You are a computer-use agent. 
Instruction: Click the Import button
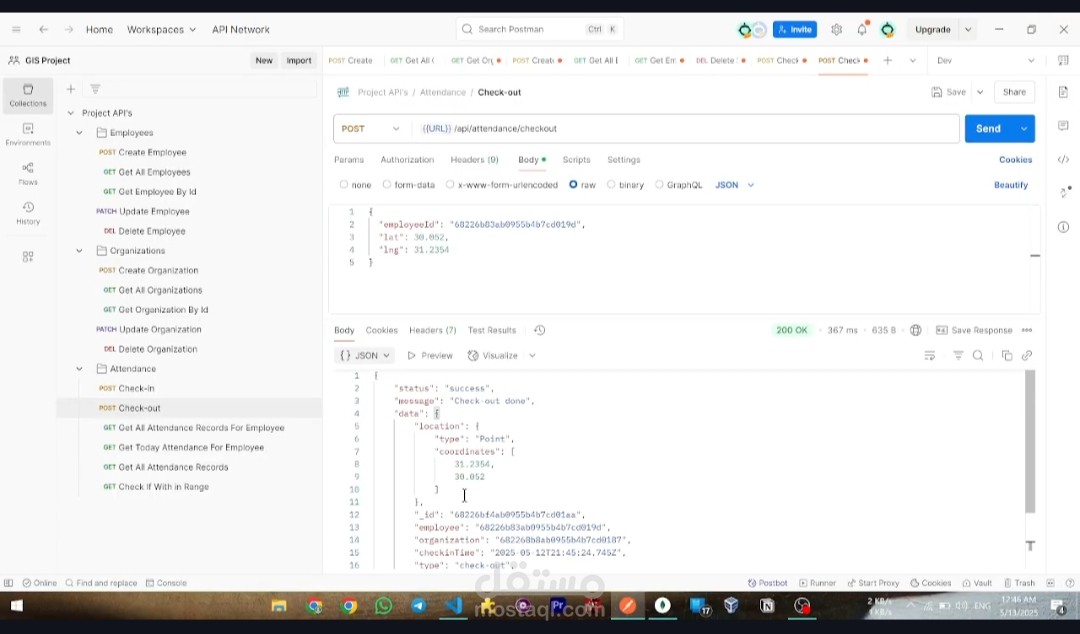click(299, 61)
